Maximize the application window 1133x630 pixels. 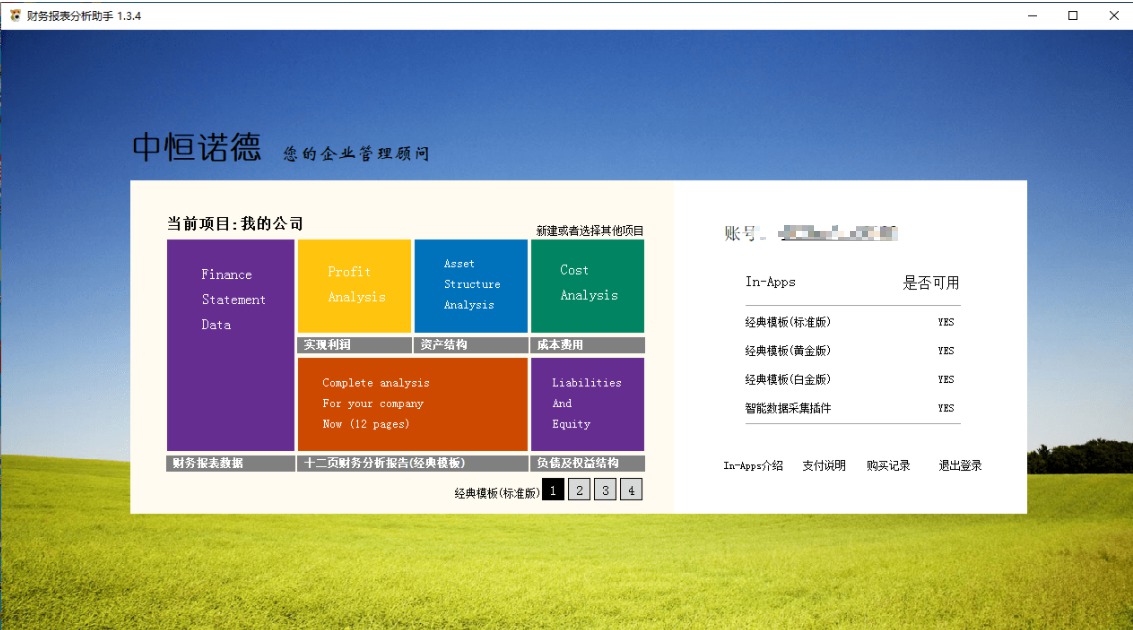pos(1073,15)
